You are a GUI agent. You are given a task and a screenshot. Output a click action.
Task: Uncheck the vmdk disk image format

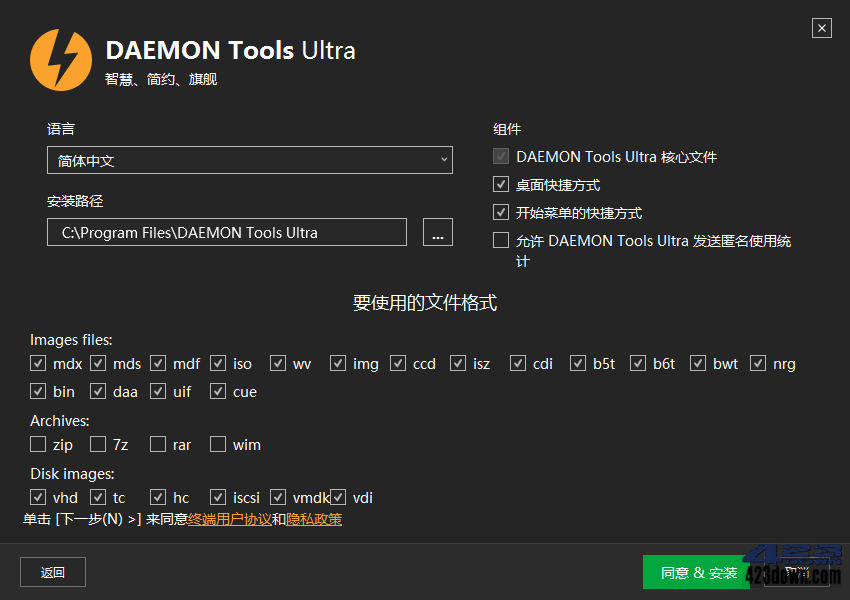(x=277, y=497)
